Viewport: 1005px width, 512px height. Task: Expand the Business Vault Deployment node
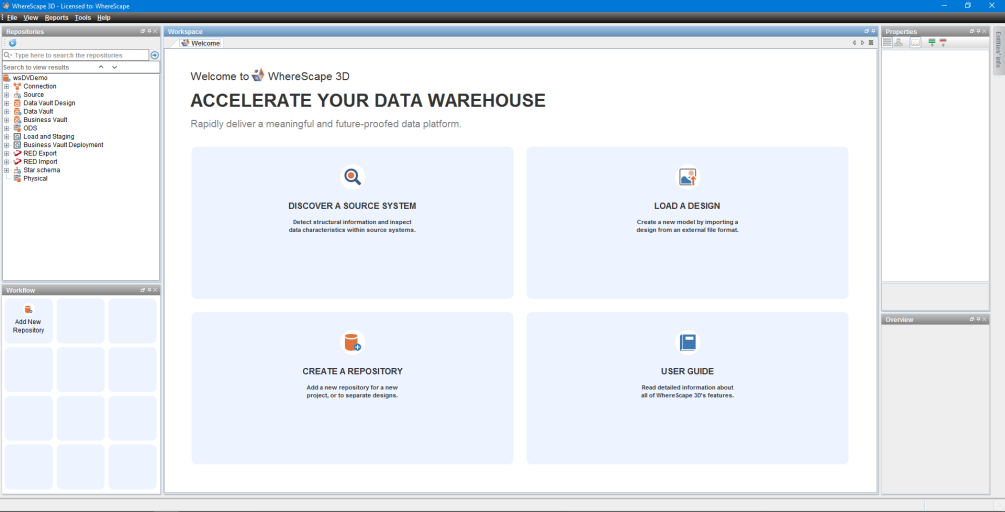click(x=6, y=145)
